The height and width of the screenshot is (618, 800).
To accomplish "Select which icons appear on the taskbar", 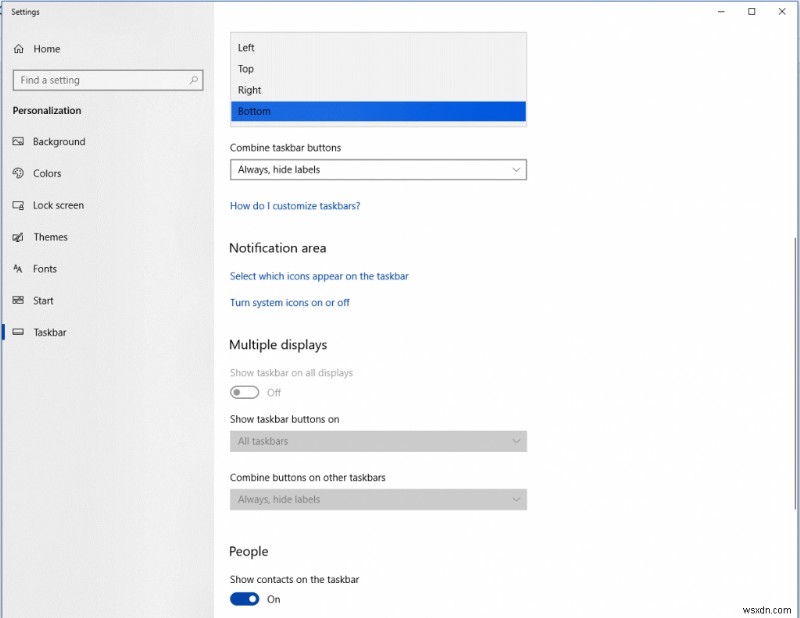I will click(319, 276).
